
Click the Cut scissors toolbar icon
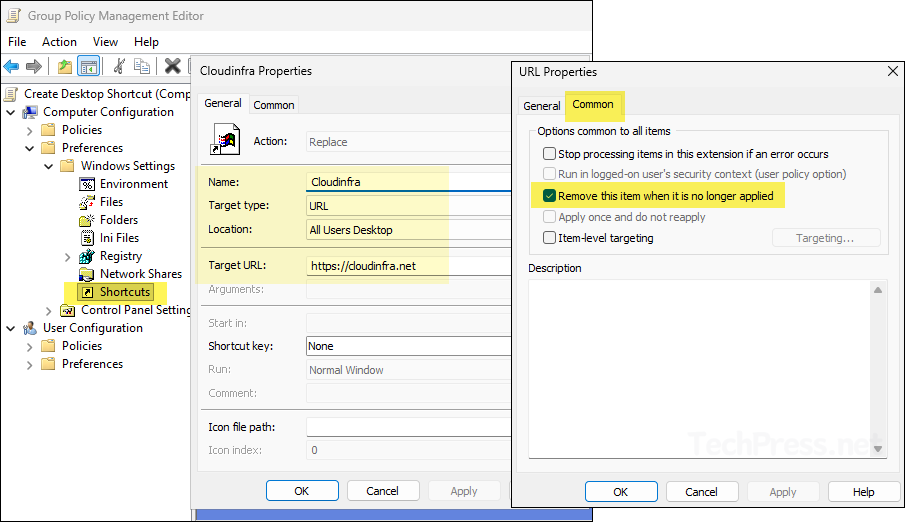click(x=119, y=66)
